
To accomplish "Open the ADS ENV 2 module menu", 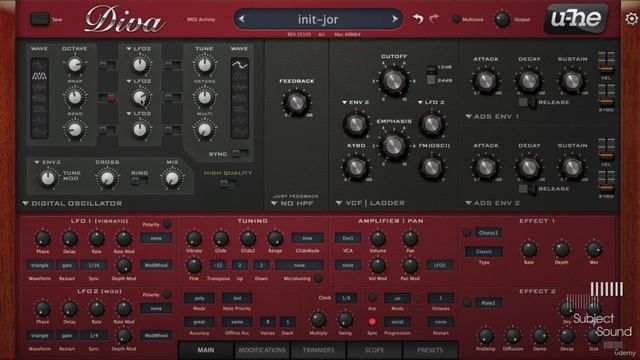I will point(493,203).
